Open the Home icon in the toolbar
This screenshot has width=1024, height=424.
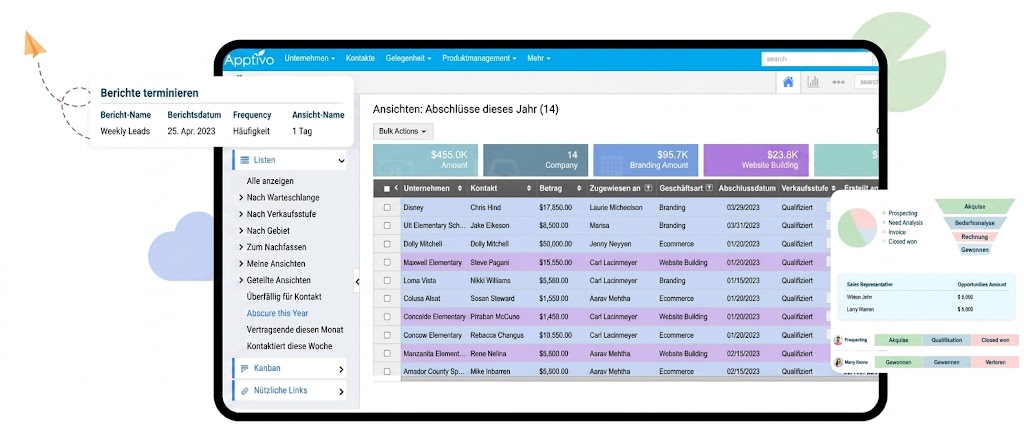[788, 82]
